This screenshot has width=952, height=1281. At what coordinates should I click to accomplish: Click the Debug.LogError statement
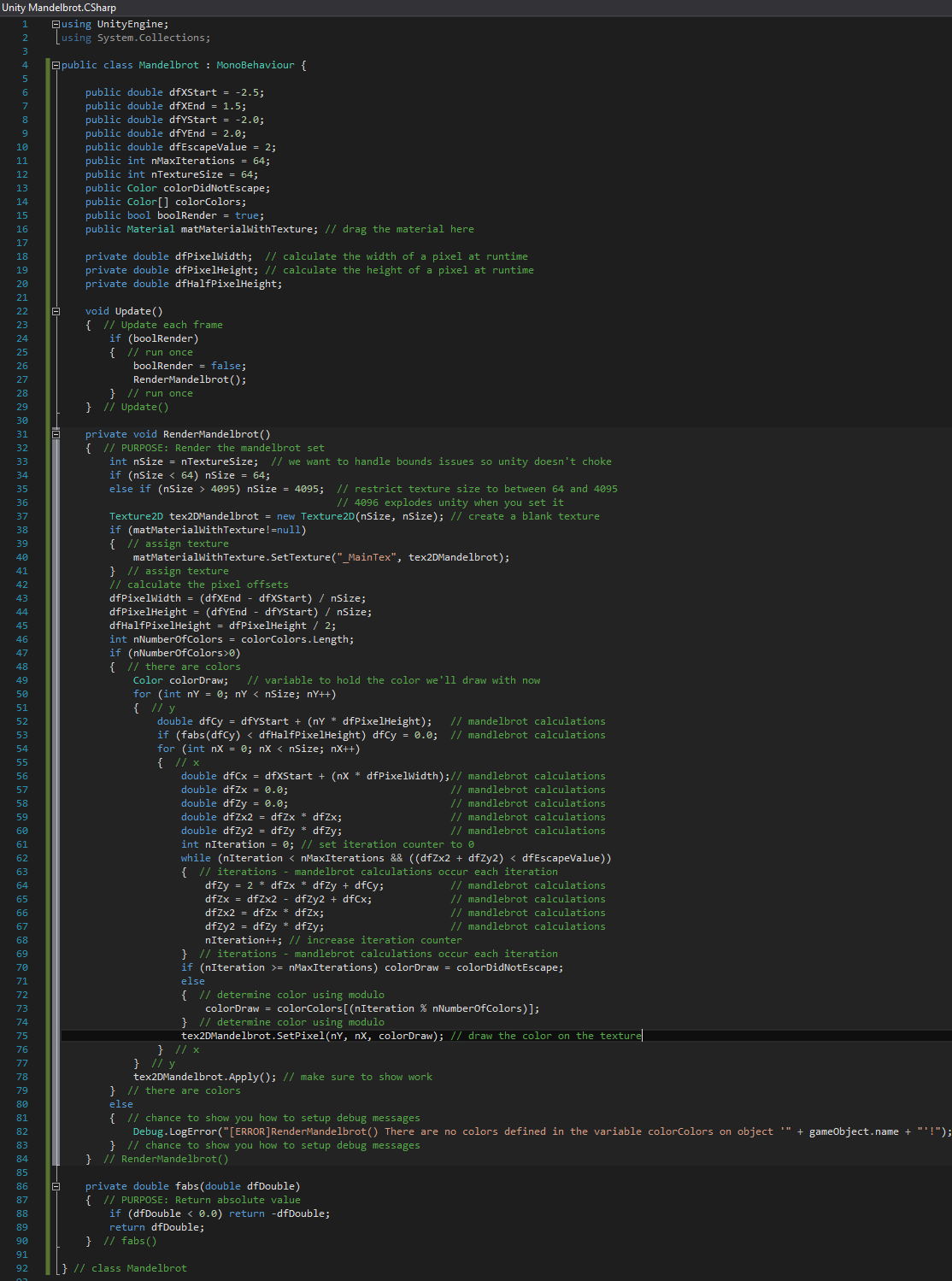174,1131
